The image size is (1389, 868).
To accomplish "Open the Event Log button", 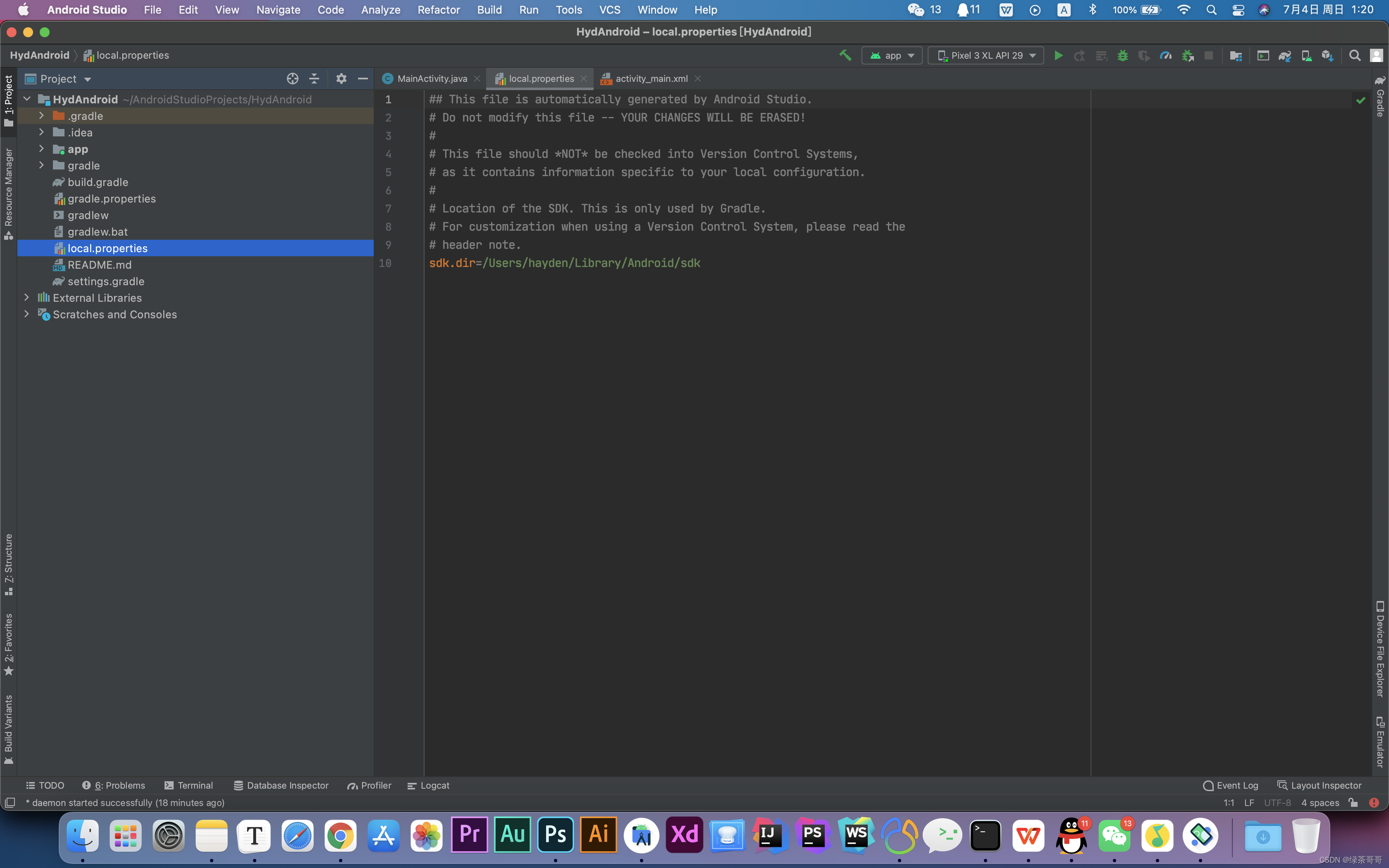I will coord(1231,785).
